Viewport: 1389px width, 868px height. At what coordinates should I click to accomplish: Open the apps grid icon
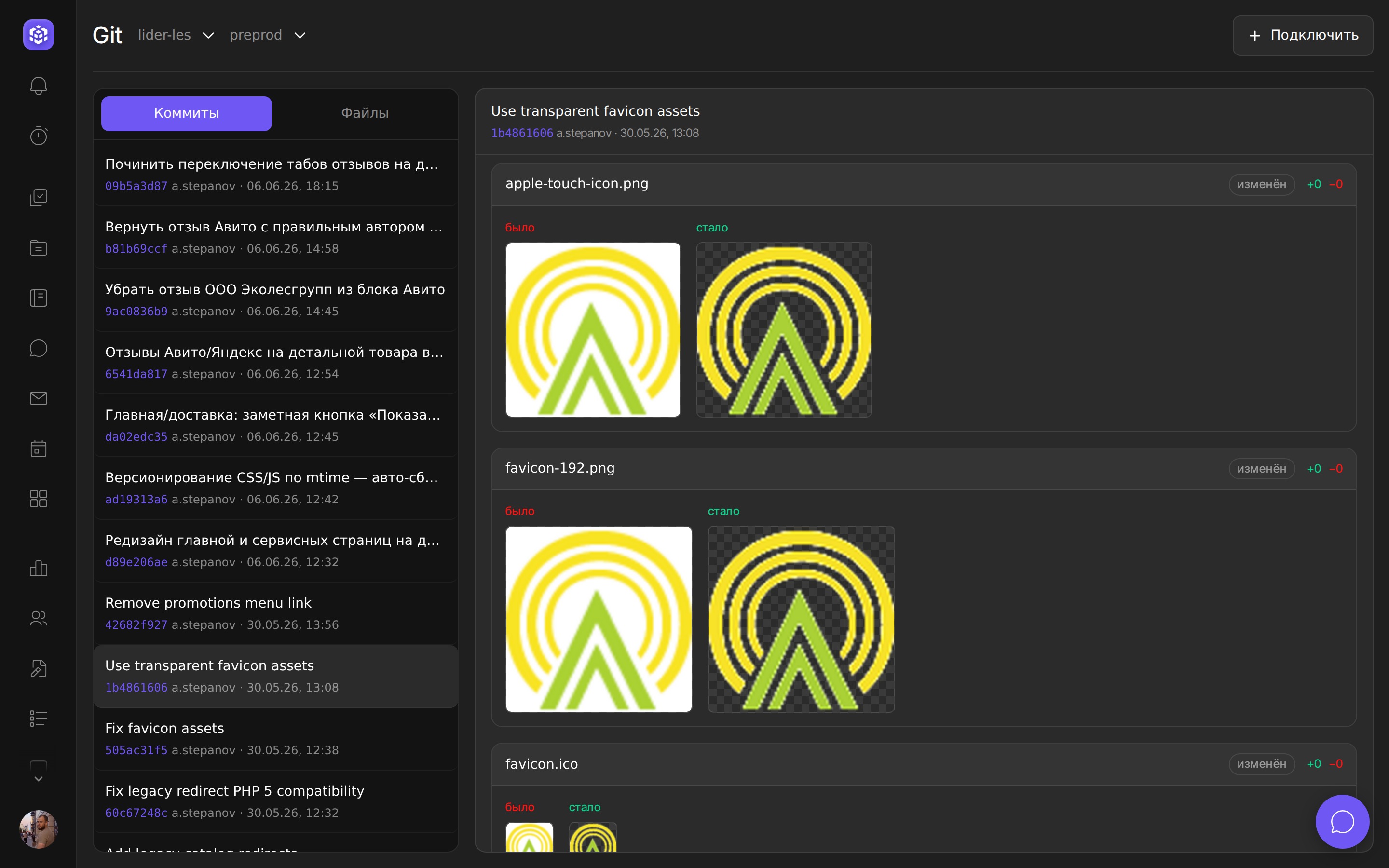39,498
